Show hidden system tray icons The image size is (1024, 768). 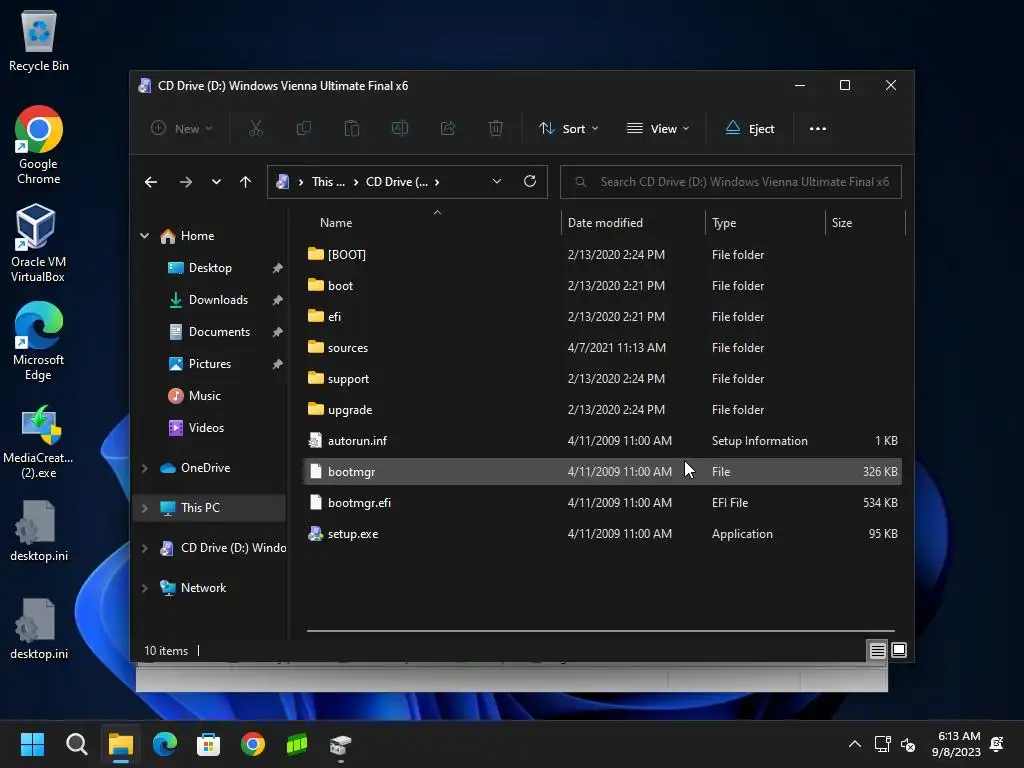pos(854,744)
